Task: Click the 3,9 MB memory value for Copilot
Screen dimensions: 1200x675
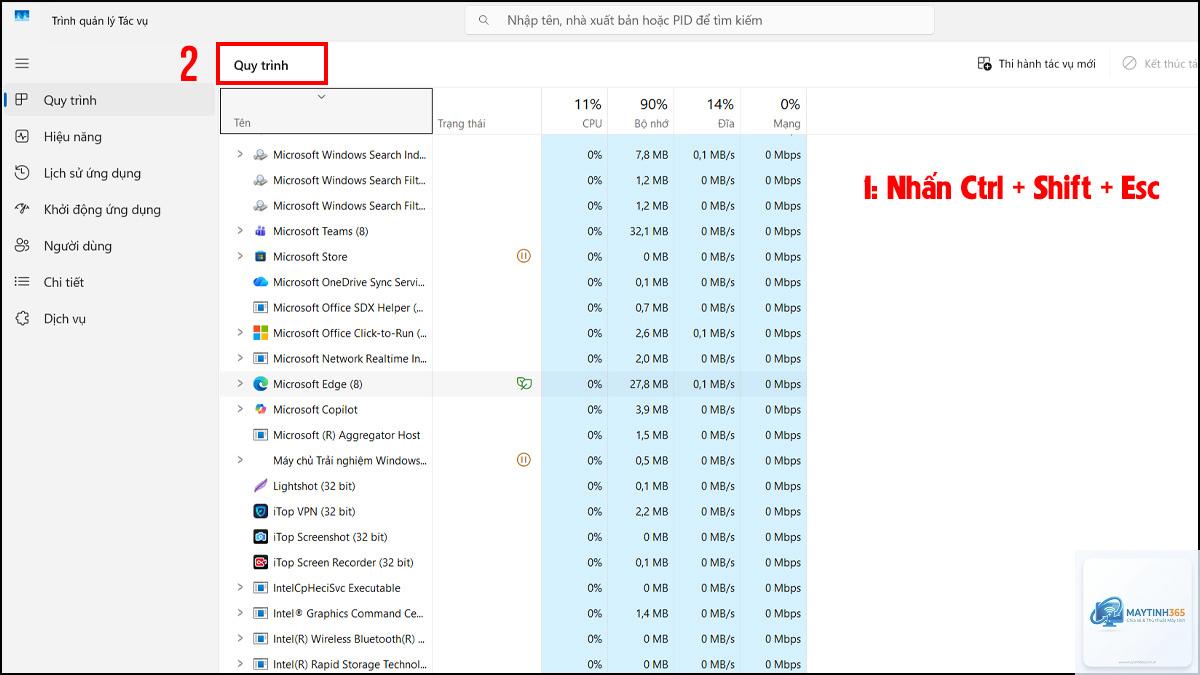Action: [652, 409]
